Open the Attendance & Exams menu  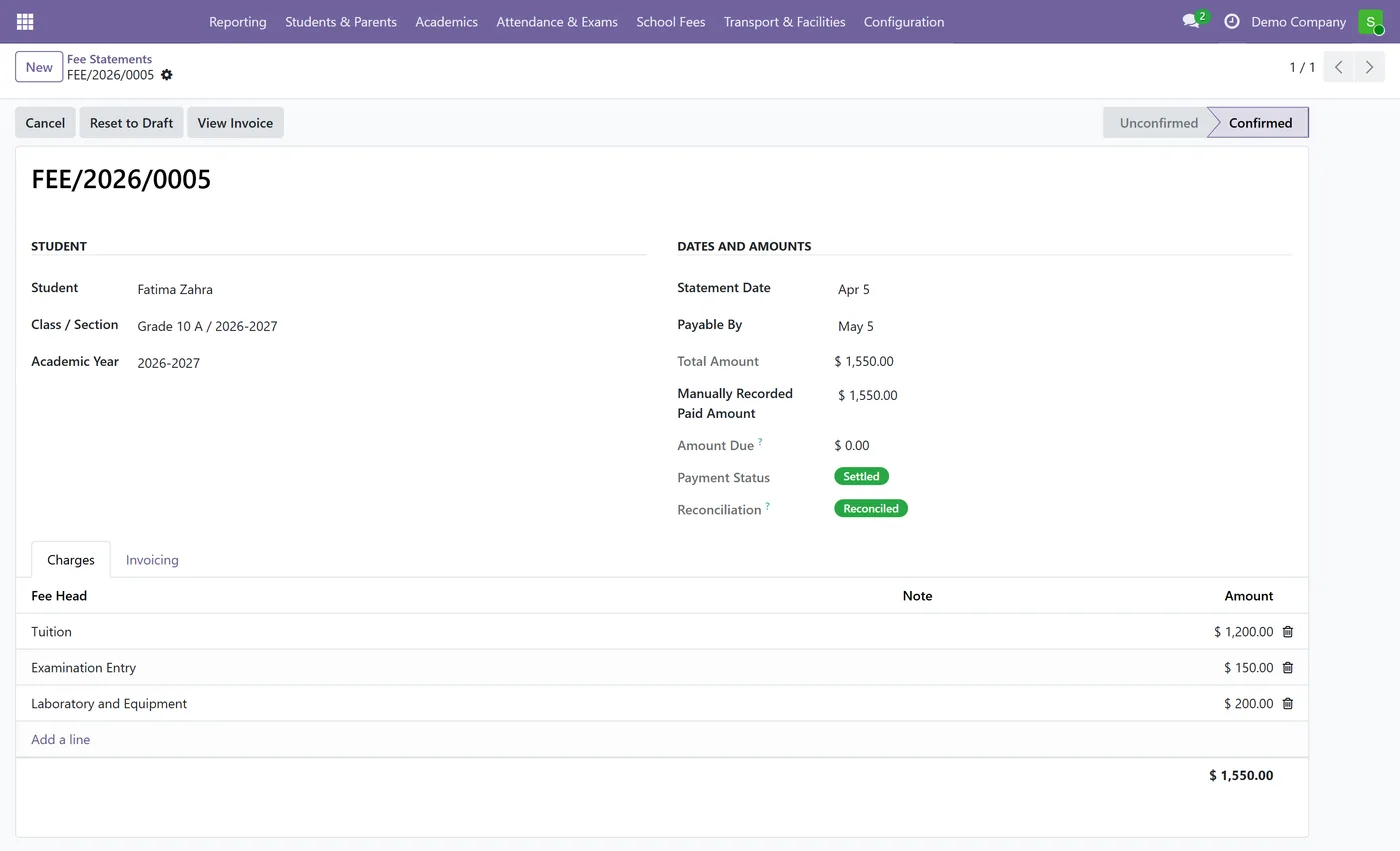pos(557,21)
